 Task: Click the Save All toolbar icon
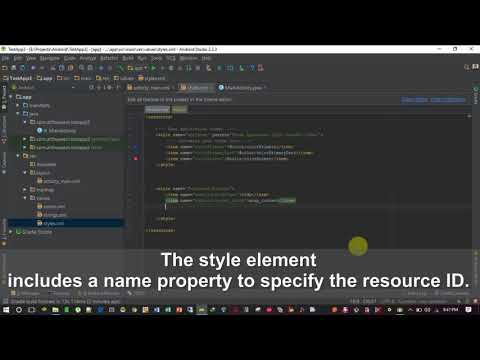pyautogui.click(x=14, y=68)
